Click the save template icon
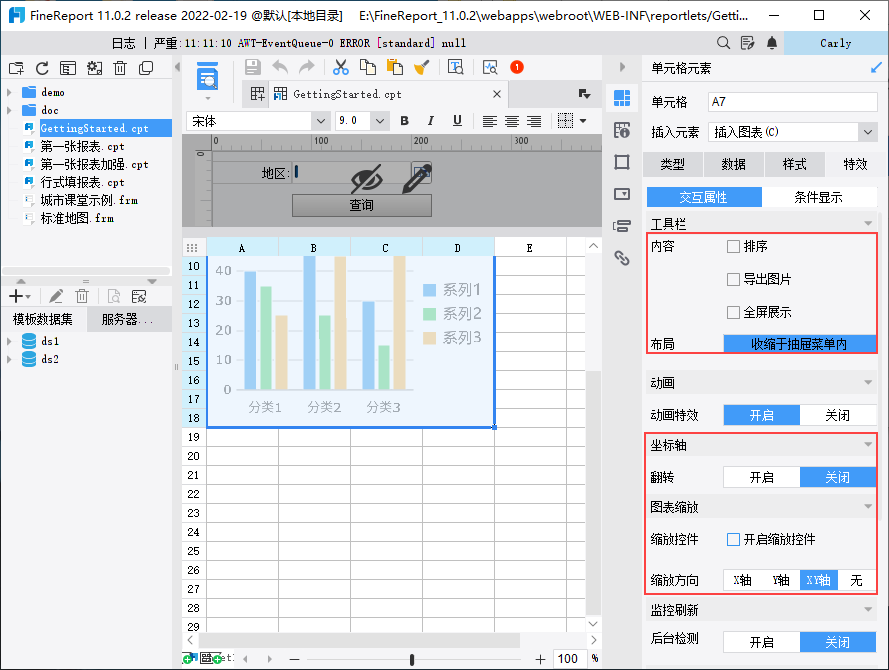Viewport: 889px width, 670px height. point(253,67)
